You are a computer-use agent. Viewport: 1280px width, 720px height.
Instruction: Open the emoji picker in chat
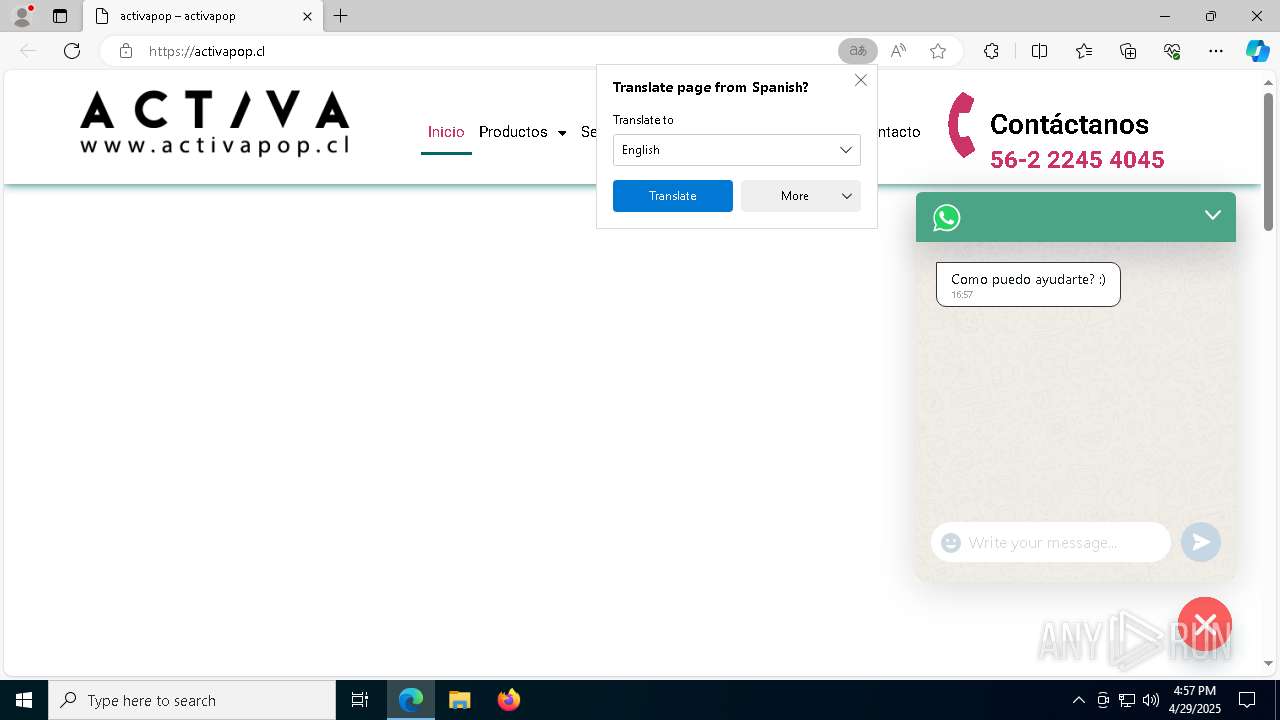coord(951,543)
